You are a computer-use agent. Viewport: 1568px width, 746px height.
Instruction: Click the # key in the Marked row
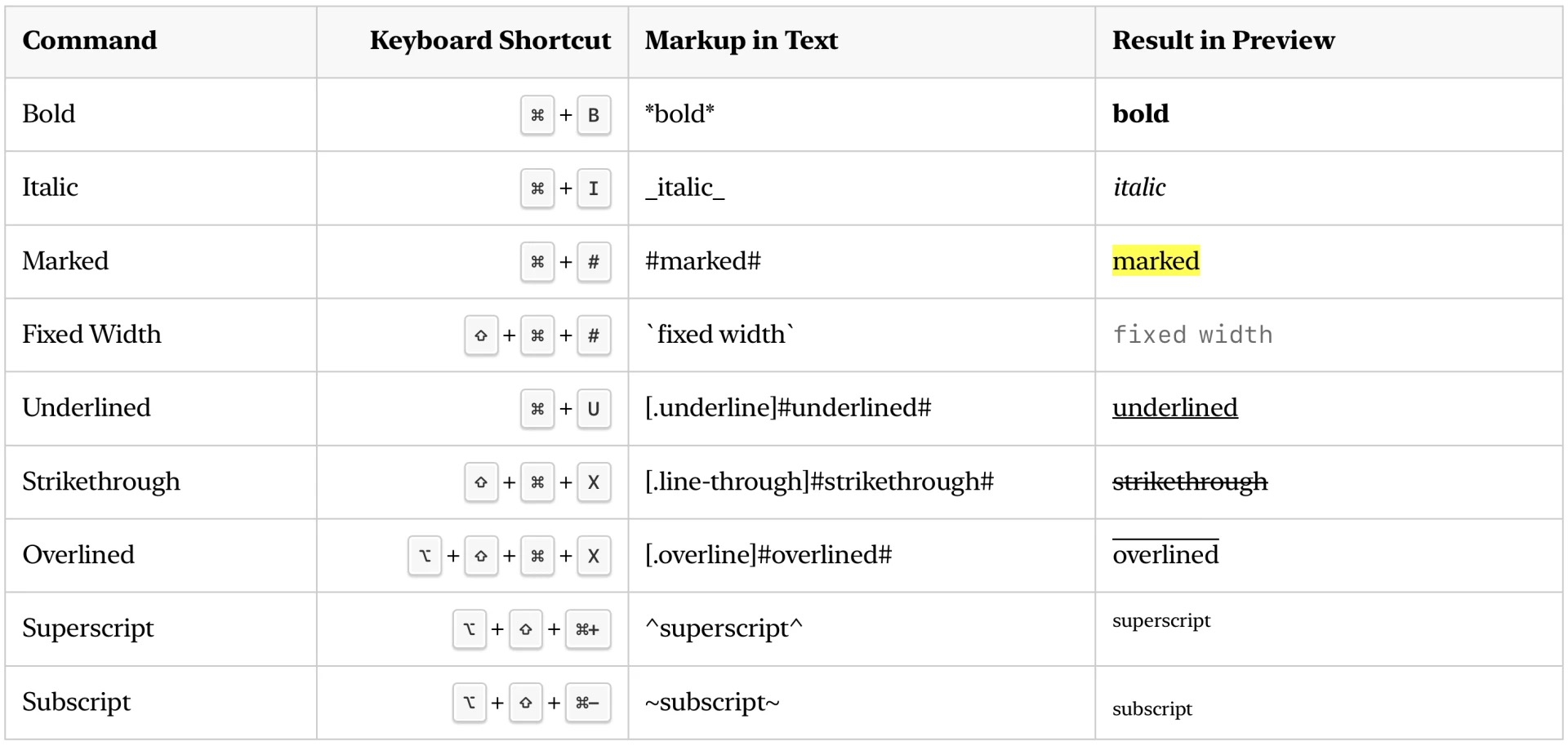(594, 262)
